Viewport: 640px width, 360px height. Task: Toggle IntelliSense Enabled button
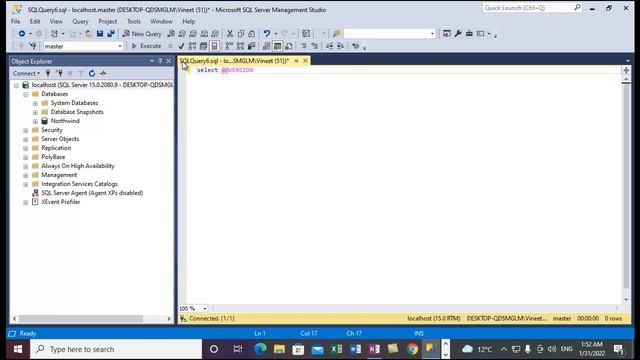pyautogui.click(x=214, y=46)
